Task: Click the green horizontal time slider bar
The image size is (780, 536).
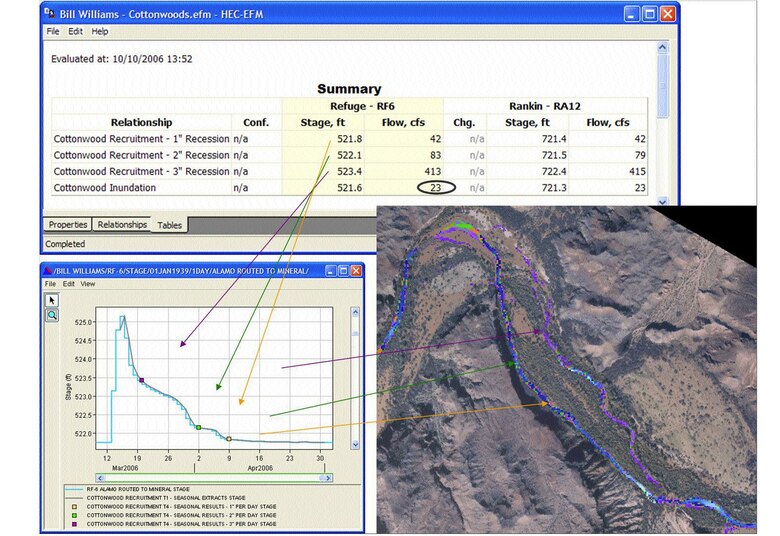Action: click(213, 478)
